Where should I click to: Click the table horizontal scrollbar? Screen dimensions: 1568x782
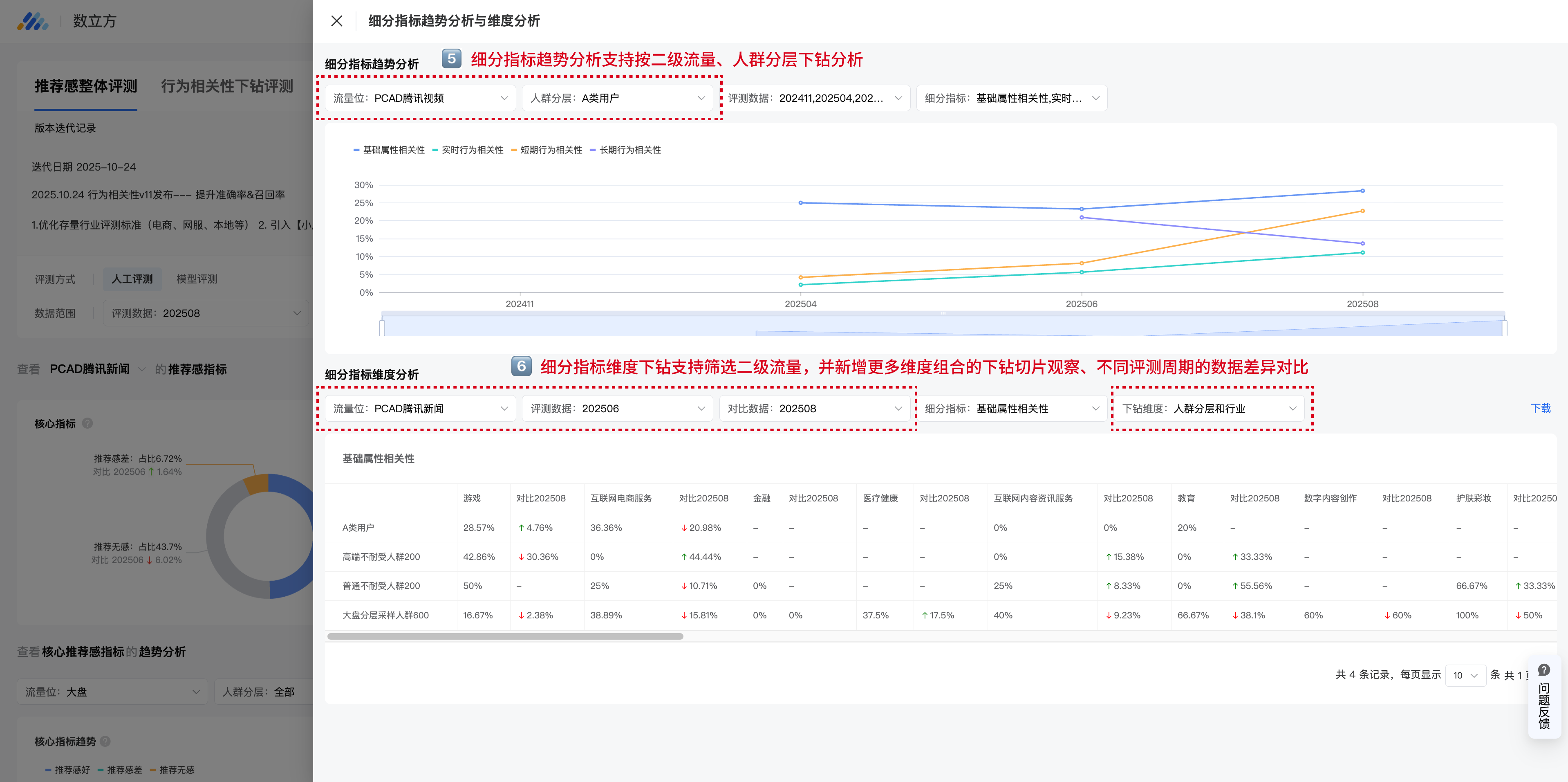pos(504,636)
